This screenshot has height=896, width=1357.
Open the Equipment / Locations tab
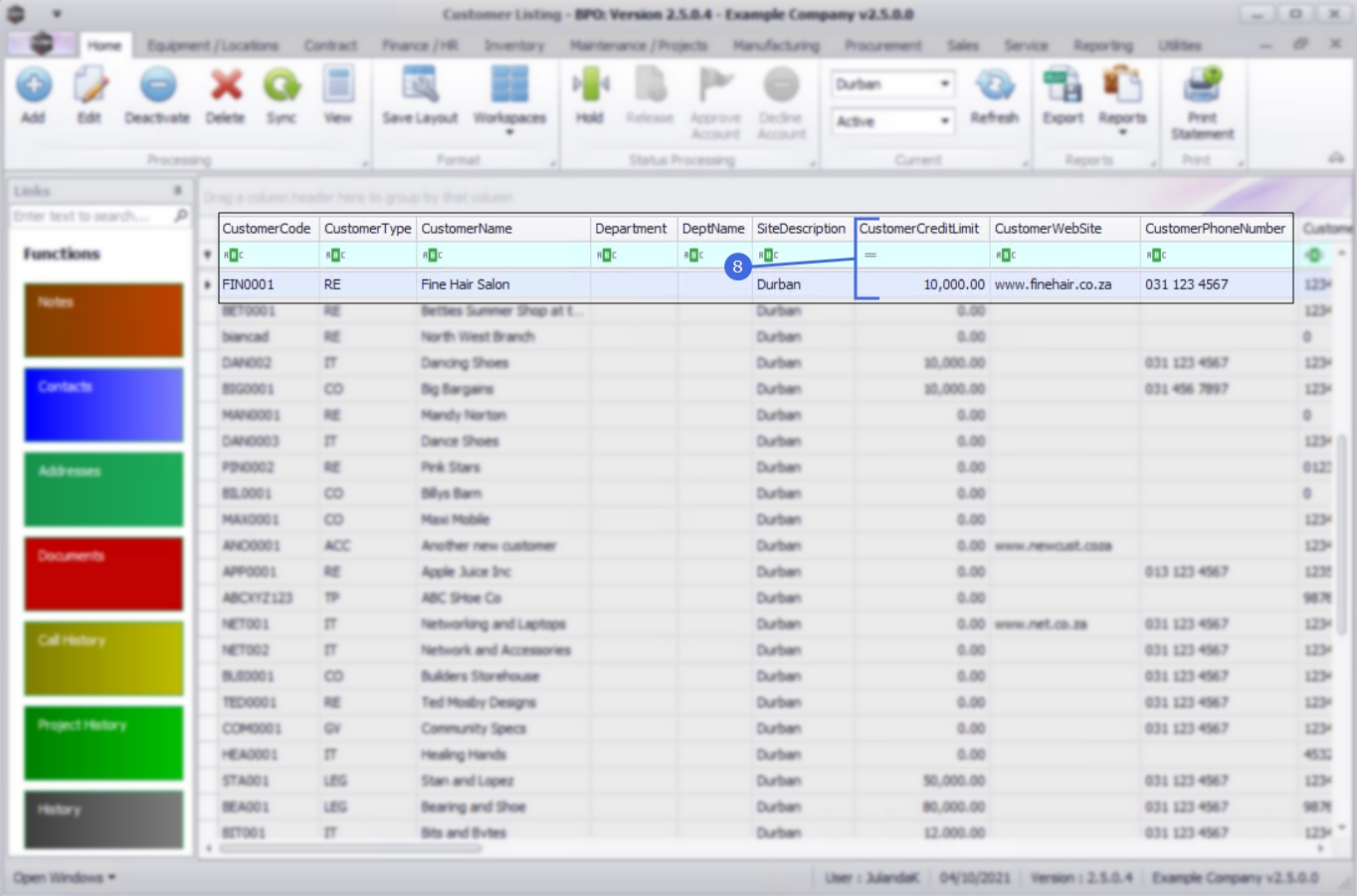coord(213,46)
